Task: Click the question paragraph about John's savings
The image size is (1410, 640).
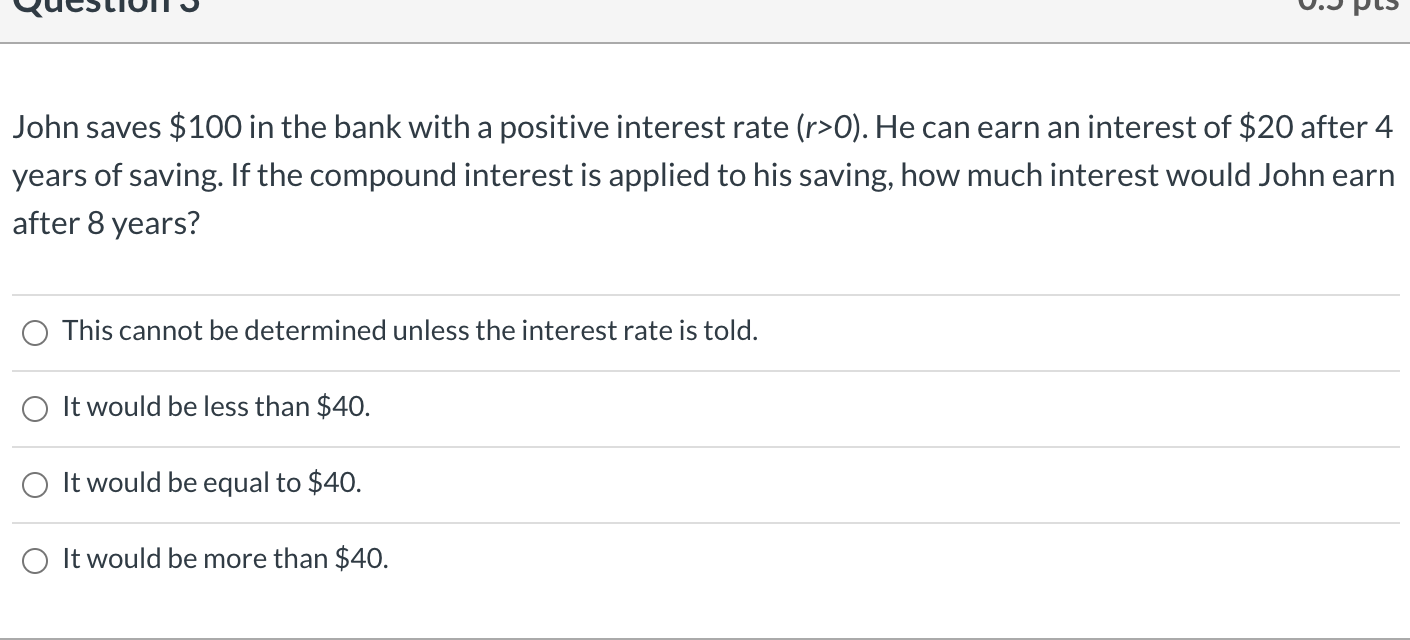Action: tap(700, 175)
